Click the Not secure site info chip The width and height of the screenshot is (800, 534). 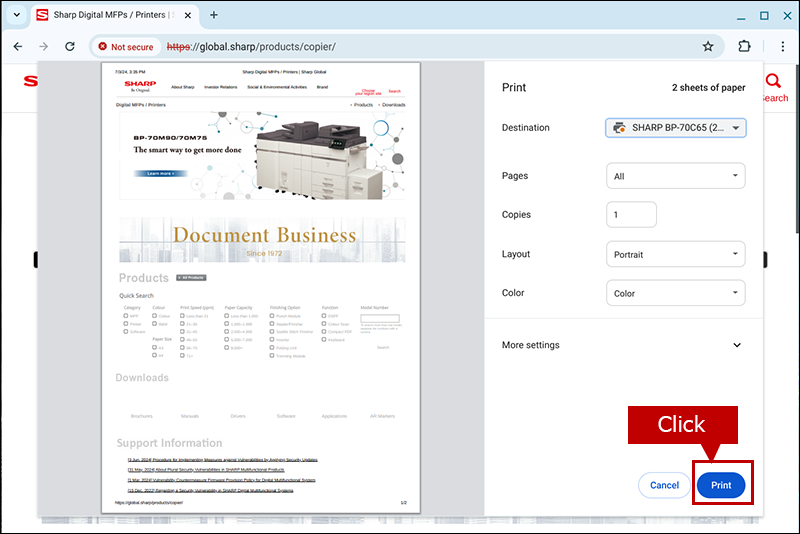pyautogui.click(x=126, y=46)
